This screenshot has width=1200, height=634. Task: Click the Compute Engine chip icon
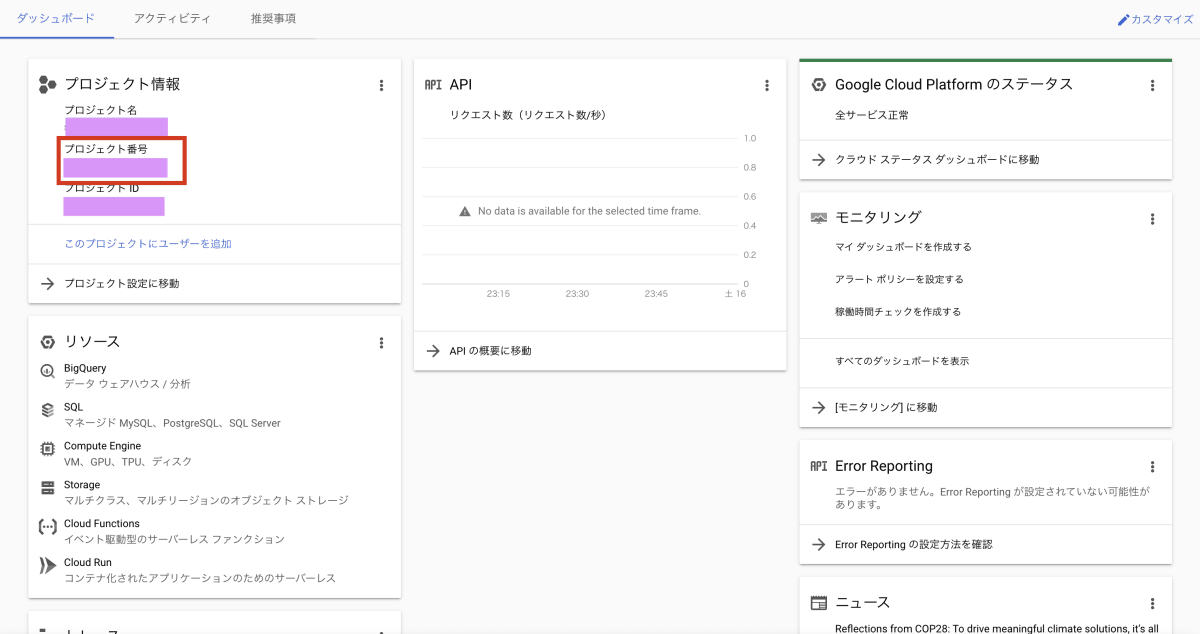[47, 449]
